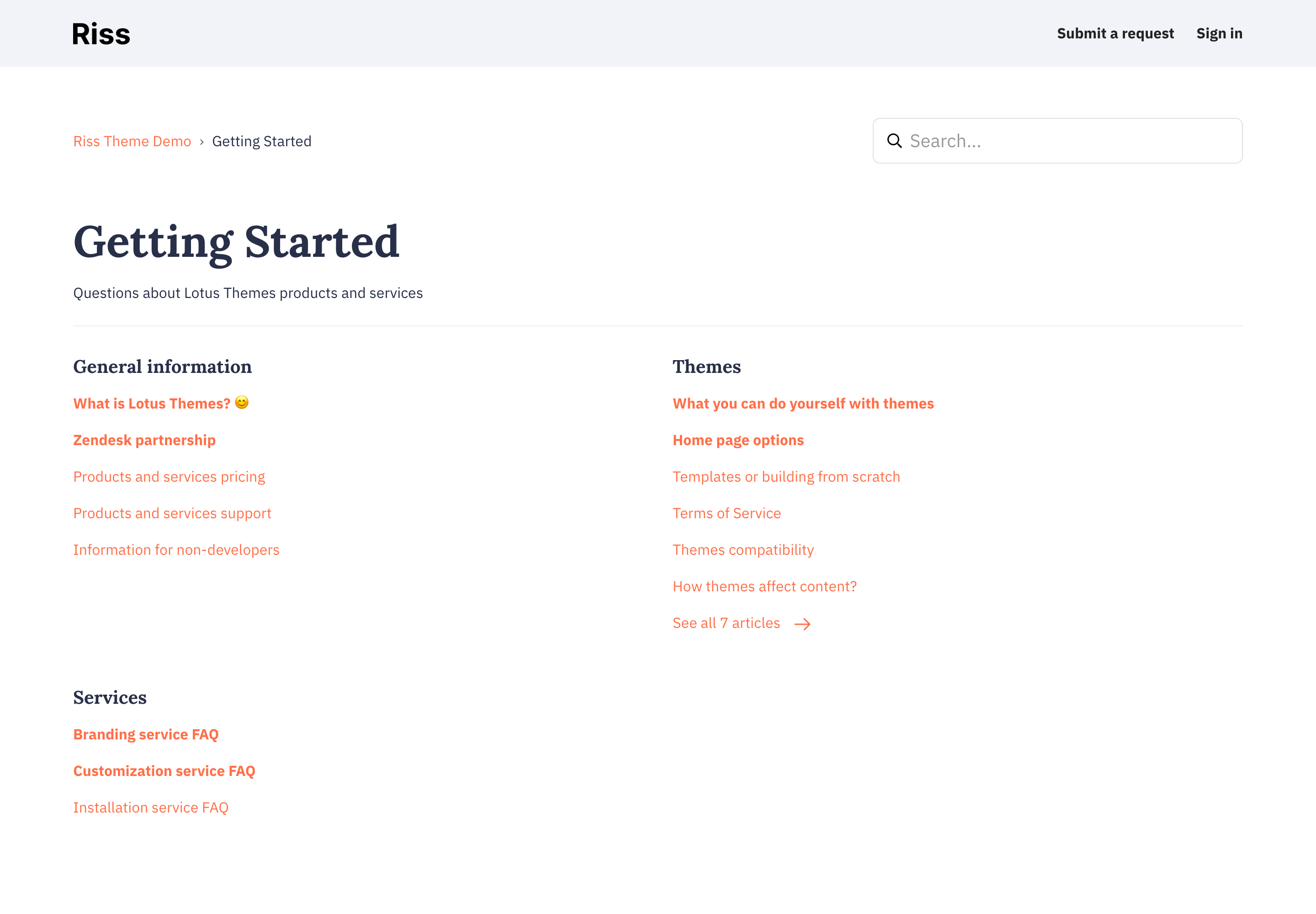1316x914 pixels.
Task: Click the smiley emoji after Lotus Themes
Action: pyautogui.click(x=242, y=403)
